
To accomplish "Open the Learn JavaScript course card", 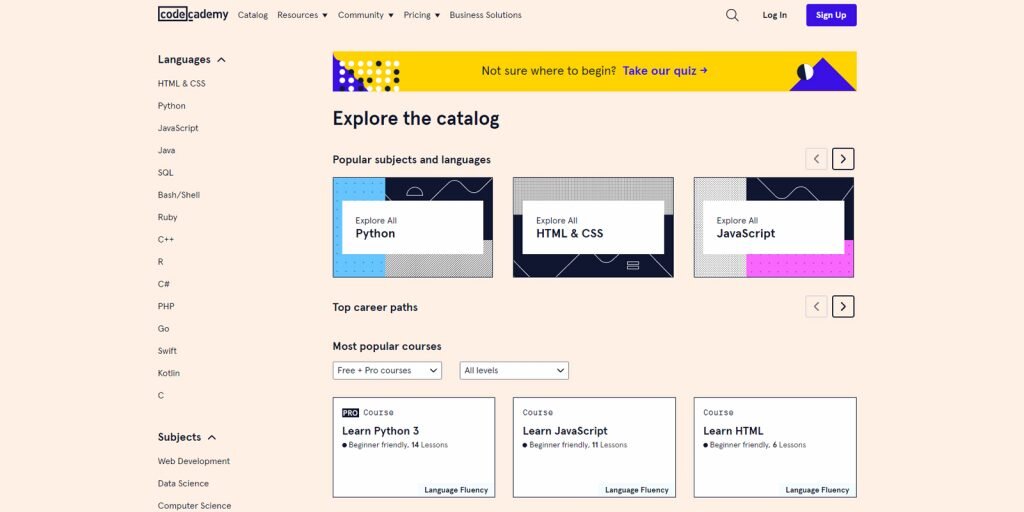I will (594, 447).
